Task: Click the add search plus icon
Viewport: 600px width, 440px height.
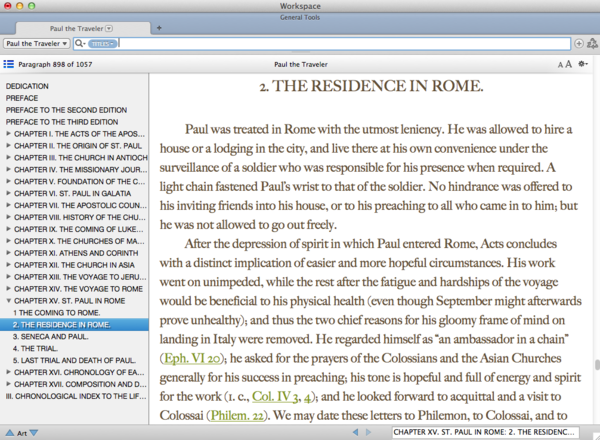Action: (579, 44)
